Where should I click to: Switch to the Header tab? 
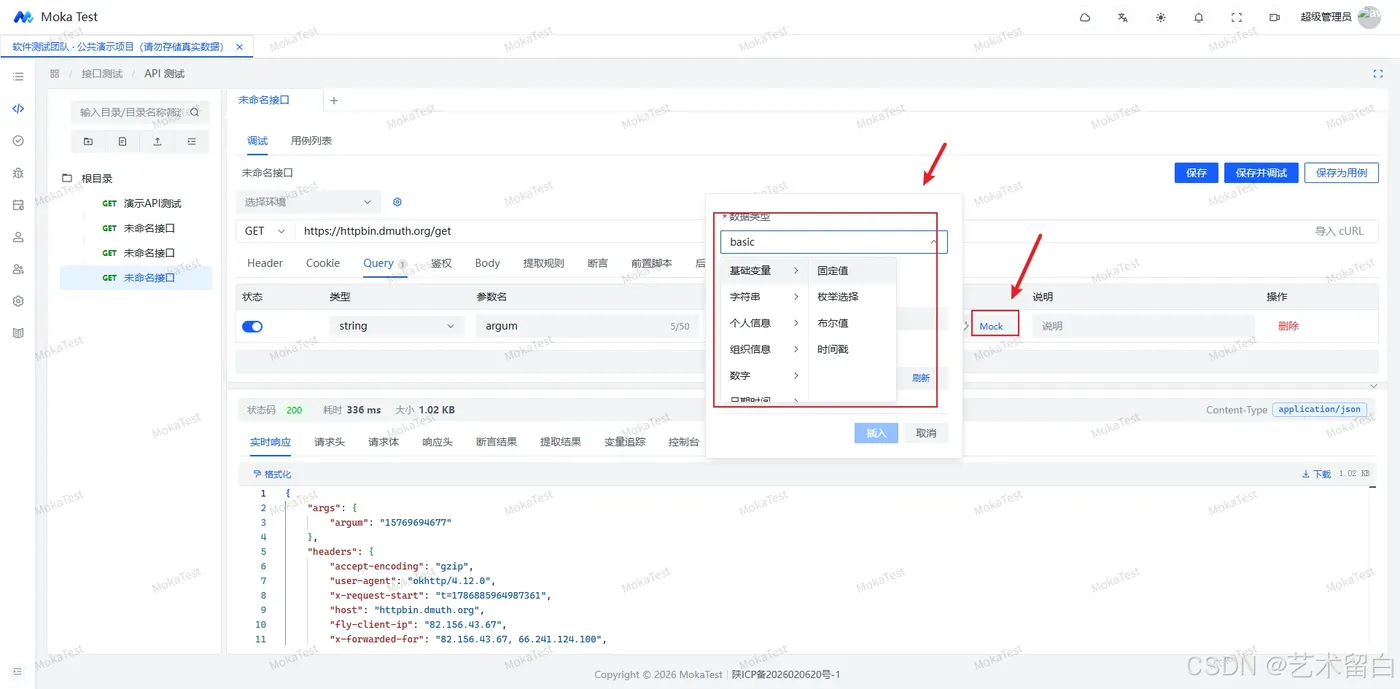pos(265,263)
